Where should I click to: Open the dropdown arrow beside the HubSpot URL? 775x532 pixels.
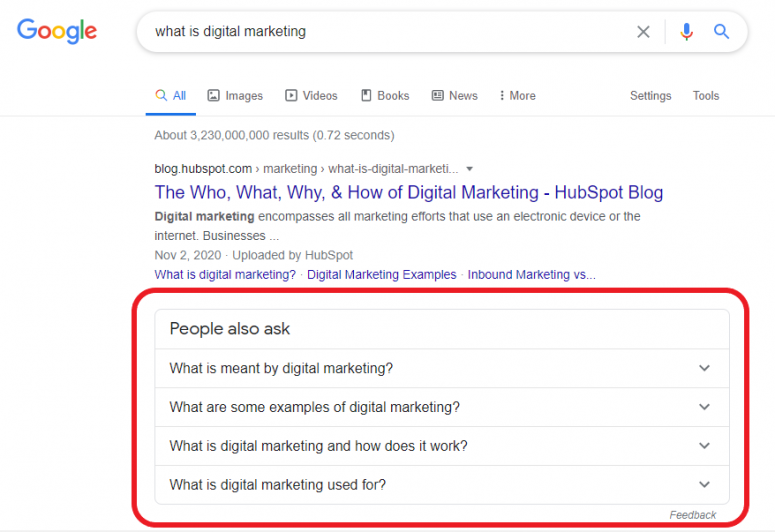tap(470, 169)
